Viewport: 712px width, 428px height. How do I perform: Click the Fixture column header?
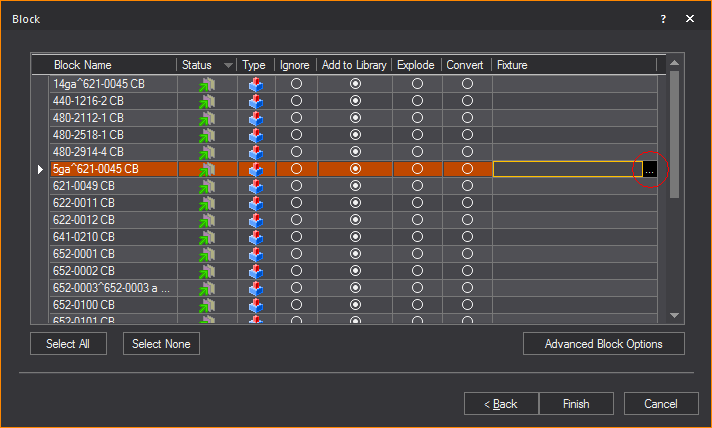click(574, 65)
